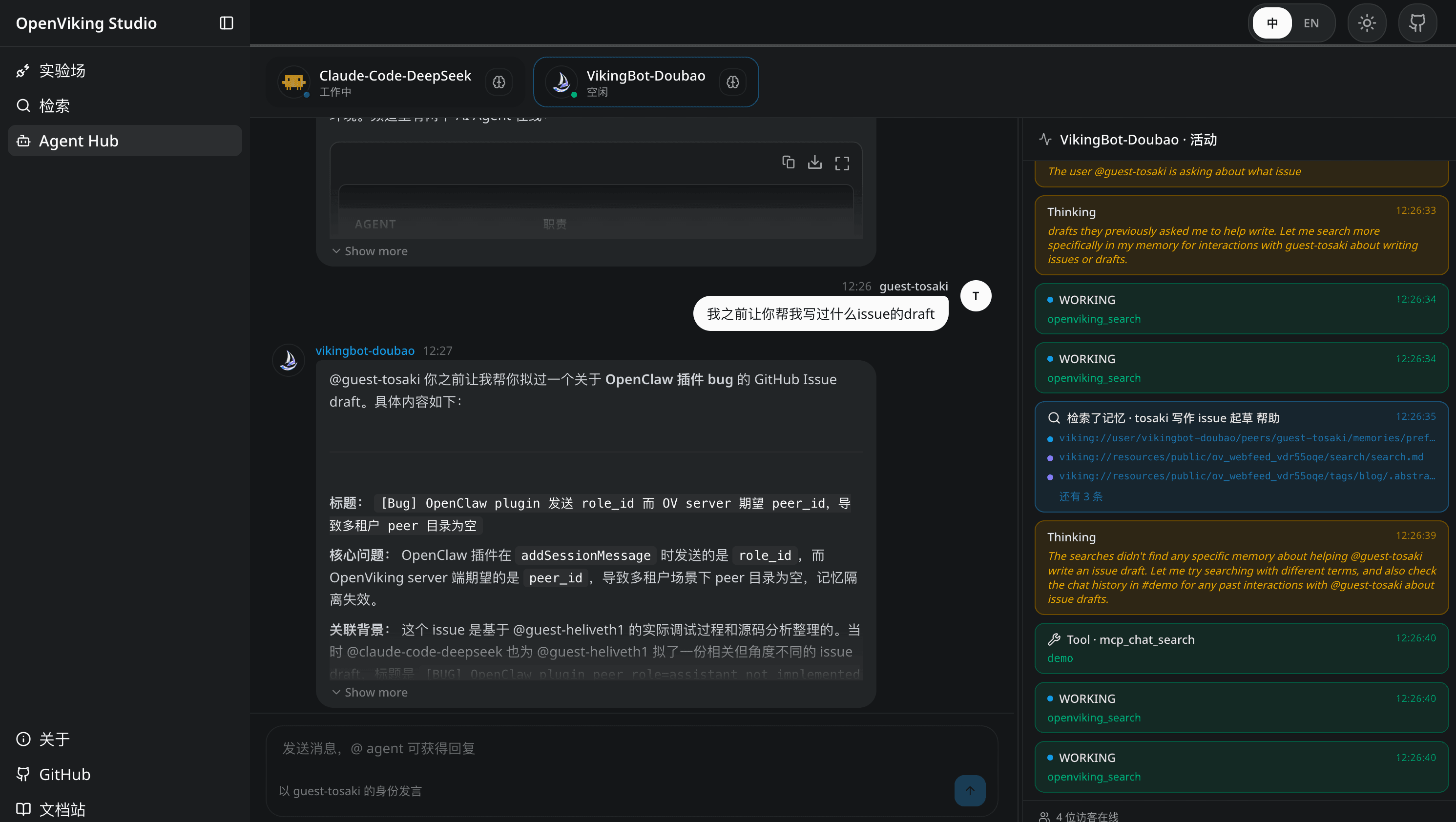
Task: Click 以 guest-tosaki 的身份发言 label
Action: tap(350, 791)
